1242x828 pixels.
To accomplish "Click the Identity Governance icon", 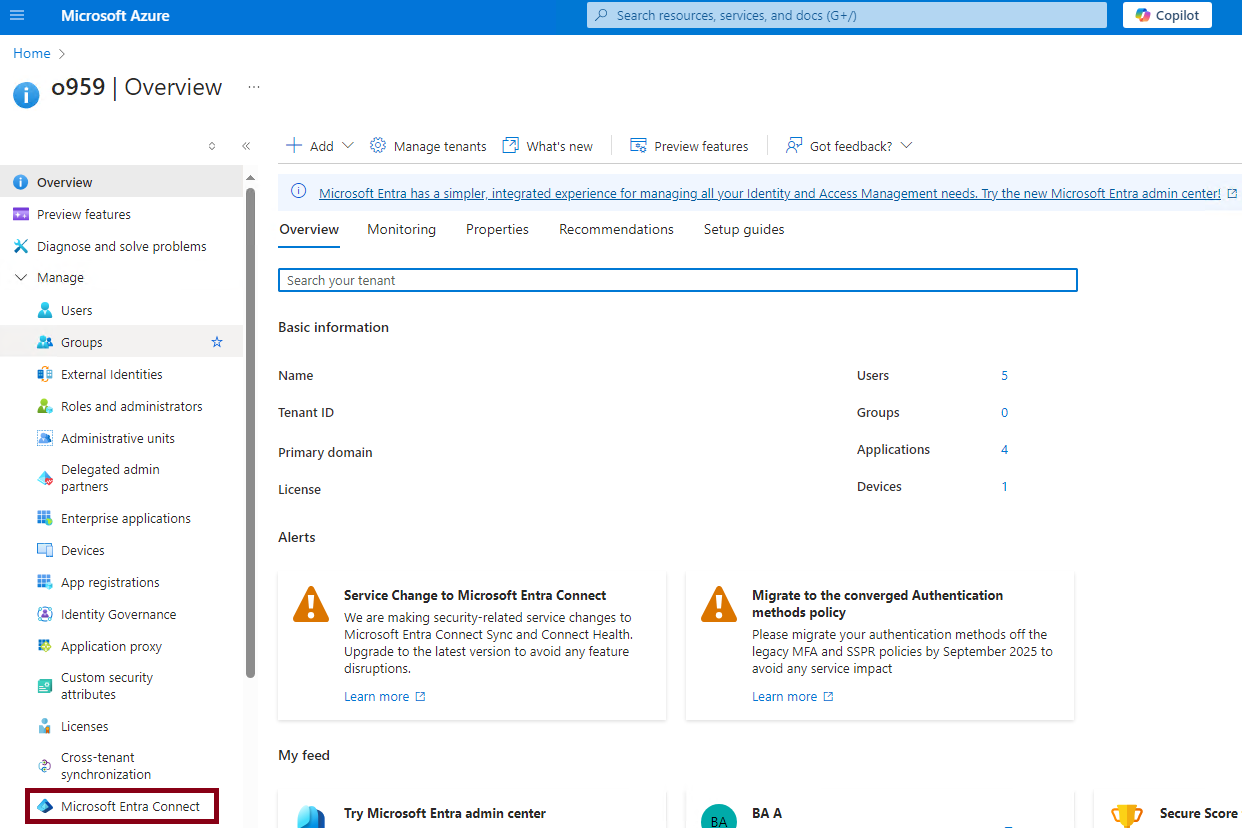I will pos(45,614).
